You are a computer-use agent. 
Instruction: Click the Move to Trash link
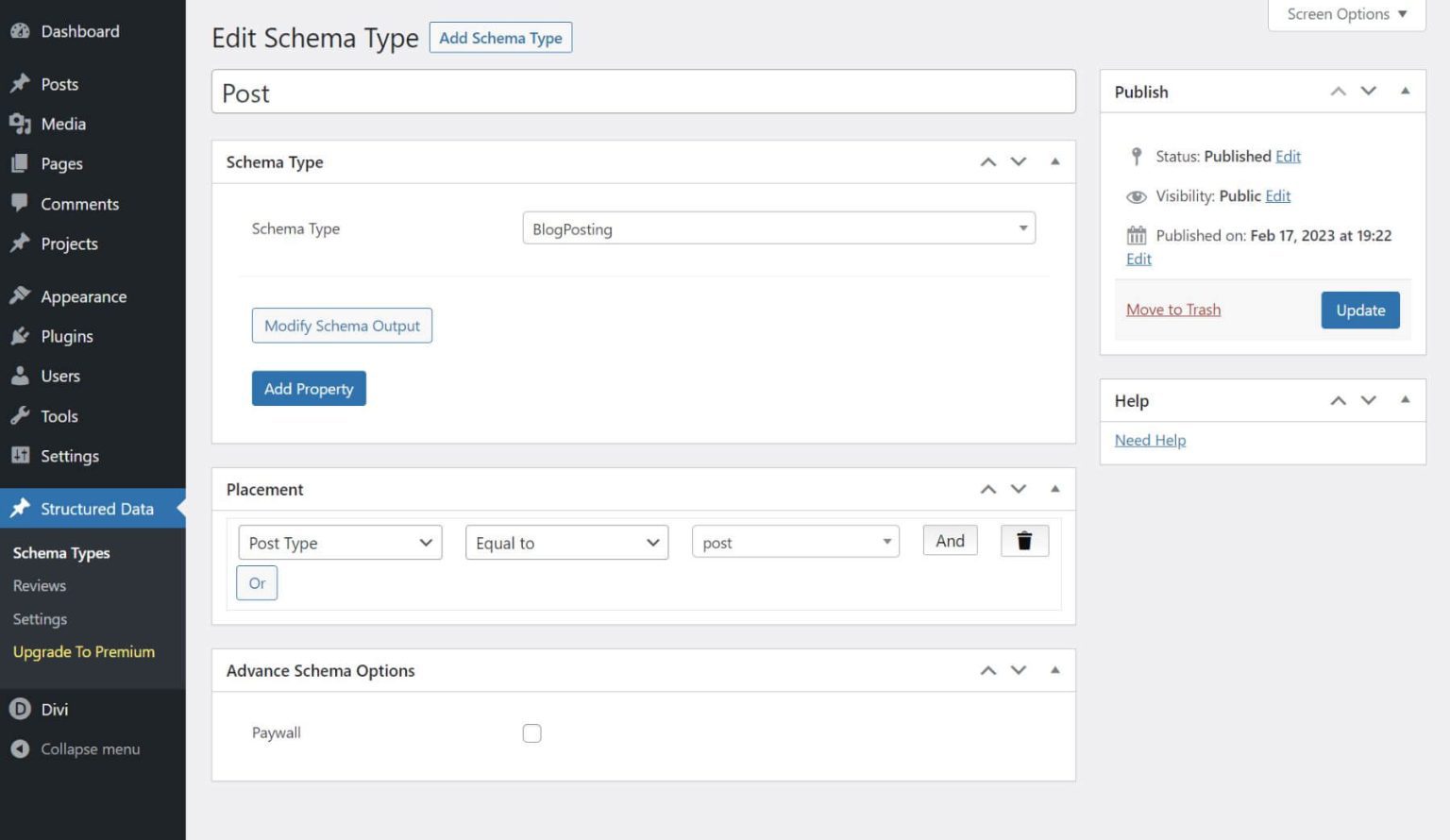point(1172,309)
